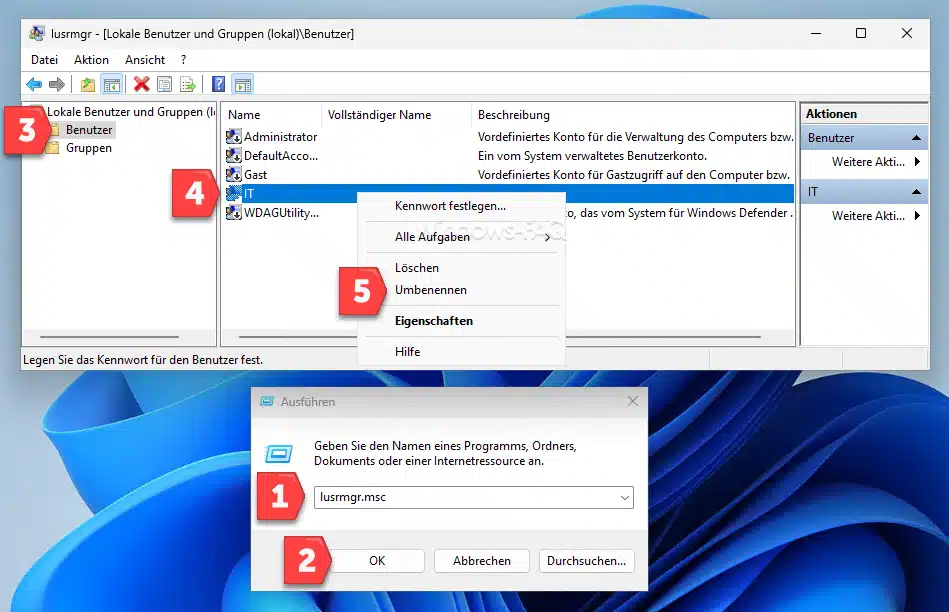Sort by the Beschreibung column header
This screenshot has height=612, width=949.
click(632, 114)
